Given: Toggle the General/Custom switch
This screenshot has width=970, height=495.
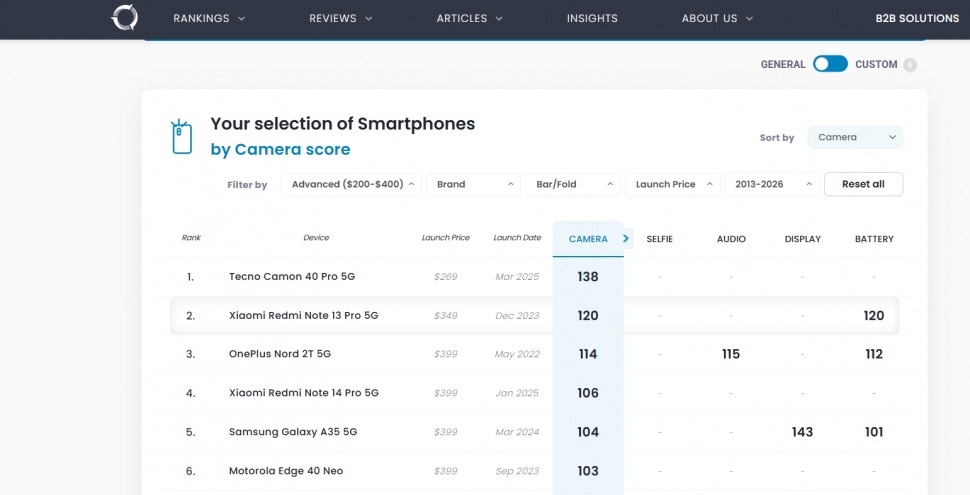Looking at the screenshot, I should click(x=829, y=64).
